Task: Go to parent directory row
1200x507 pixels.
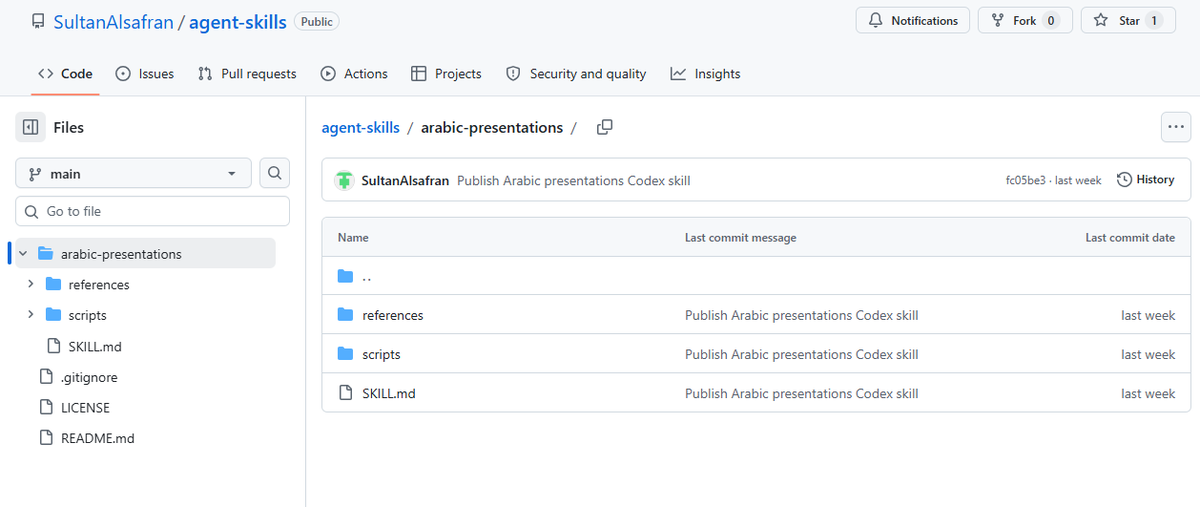Action: click(x=756, y=276)
